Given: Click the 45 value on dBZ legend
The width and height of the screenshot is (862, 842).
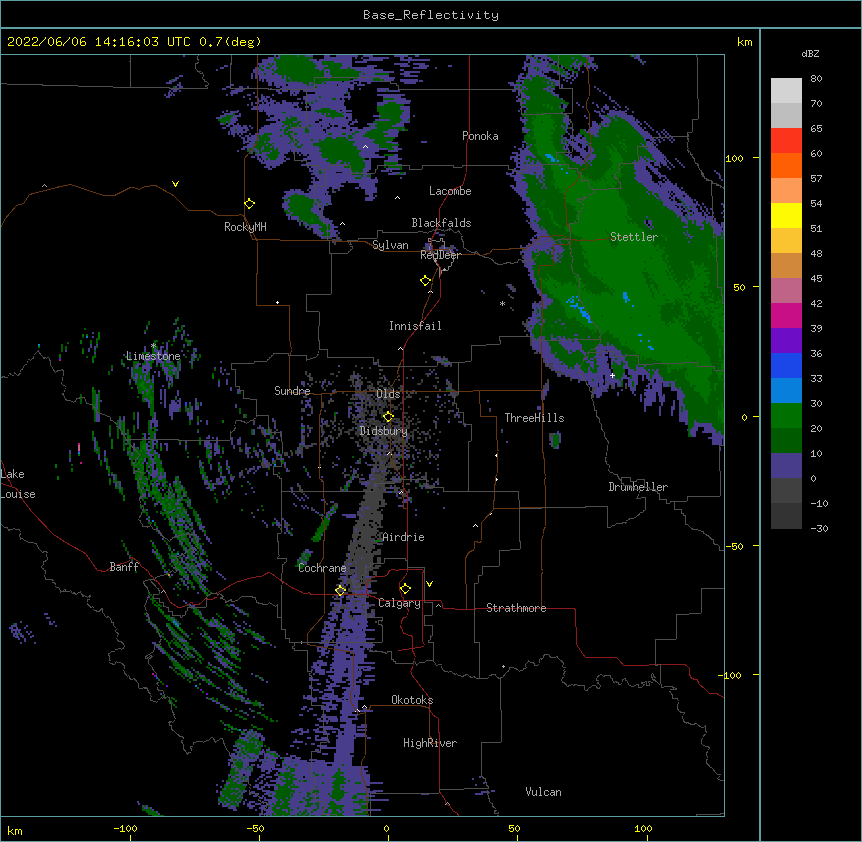Looking at the screenshot, I should click(x=816, y=279).
